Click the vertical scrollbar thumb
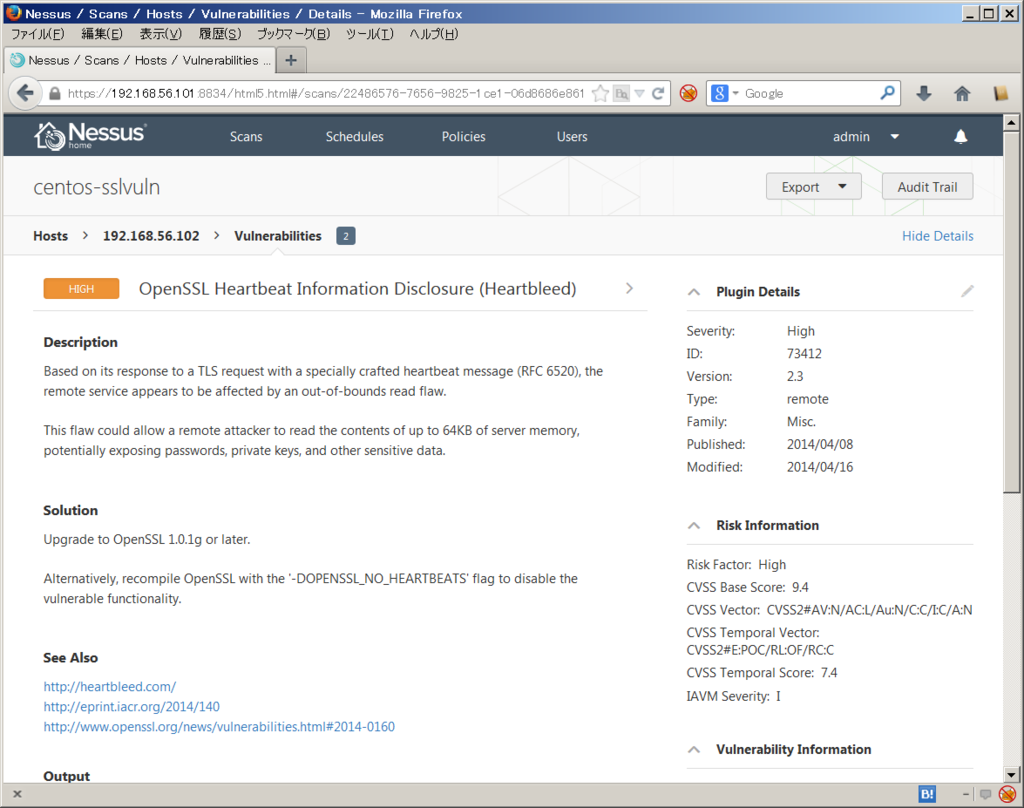Viewport: 1024px width, 808px height. pos(1011,312)
